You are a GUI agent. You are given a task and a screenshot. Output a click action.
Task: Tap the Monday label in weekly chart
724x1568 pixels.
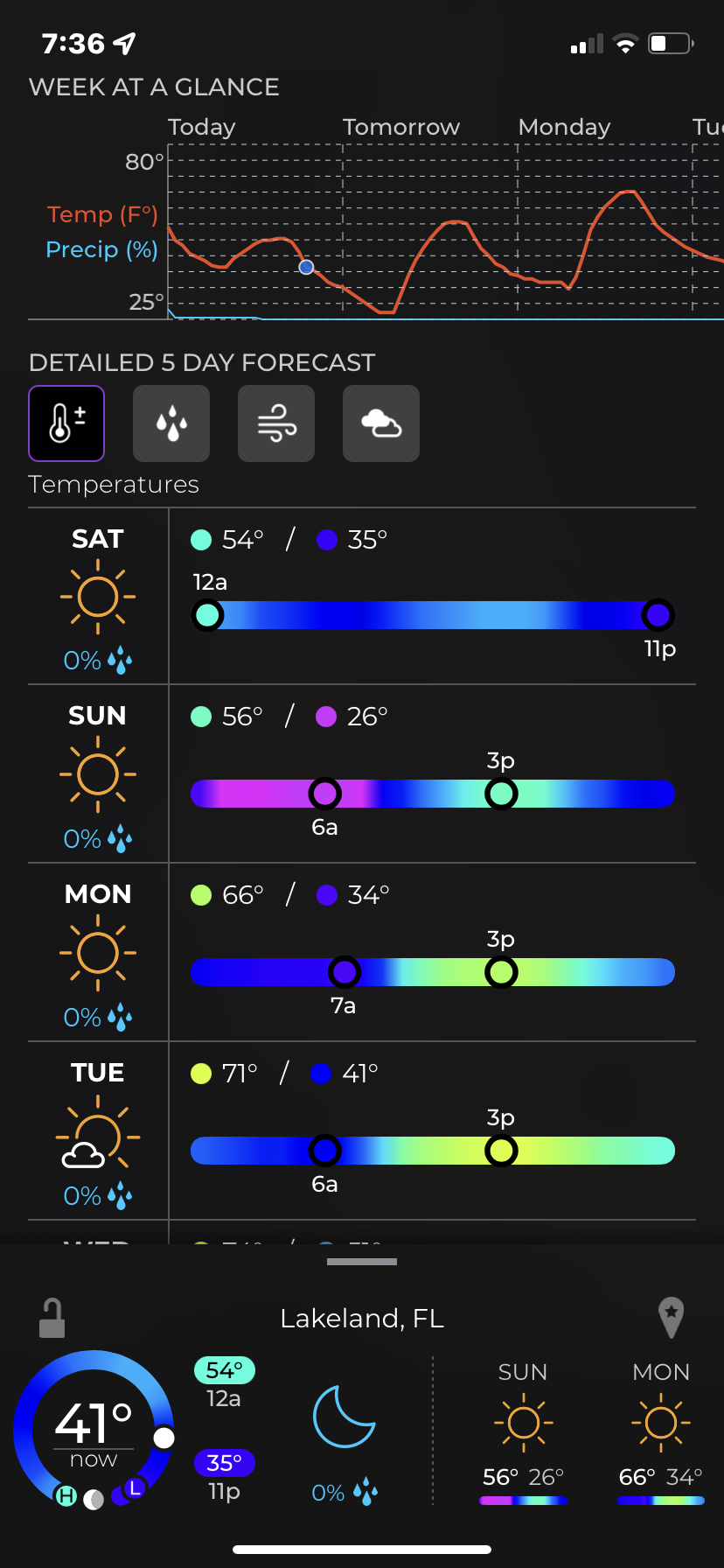[x=564, y=128]
